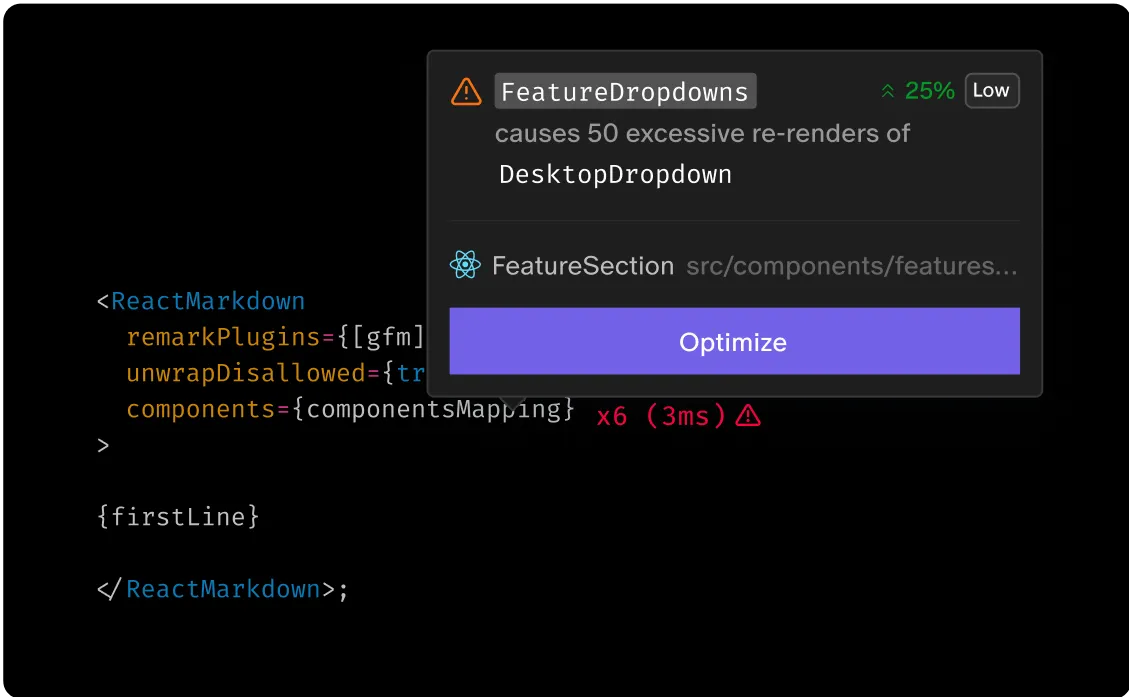
Task: Click the Low severity badge
Action: [x=991, y=90]
